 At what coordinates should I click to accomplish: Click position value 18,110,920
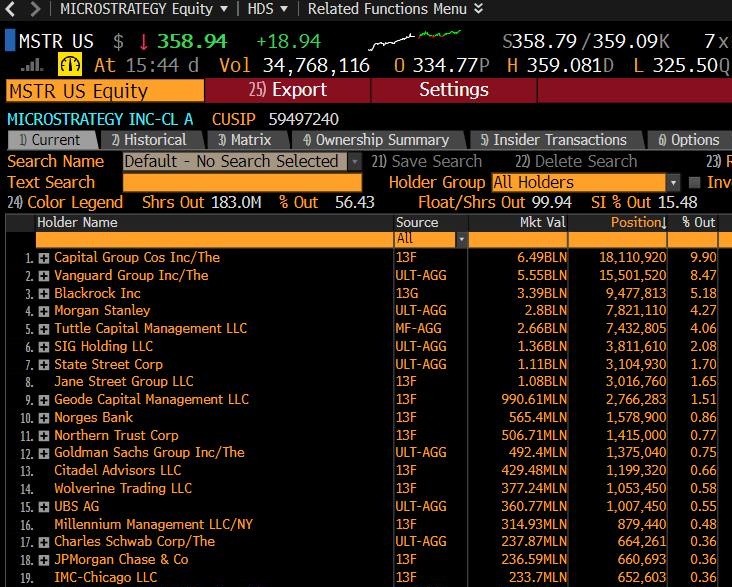pos(633,258)
